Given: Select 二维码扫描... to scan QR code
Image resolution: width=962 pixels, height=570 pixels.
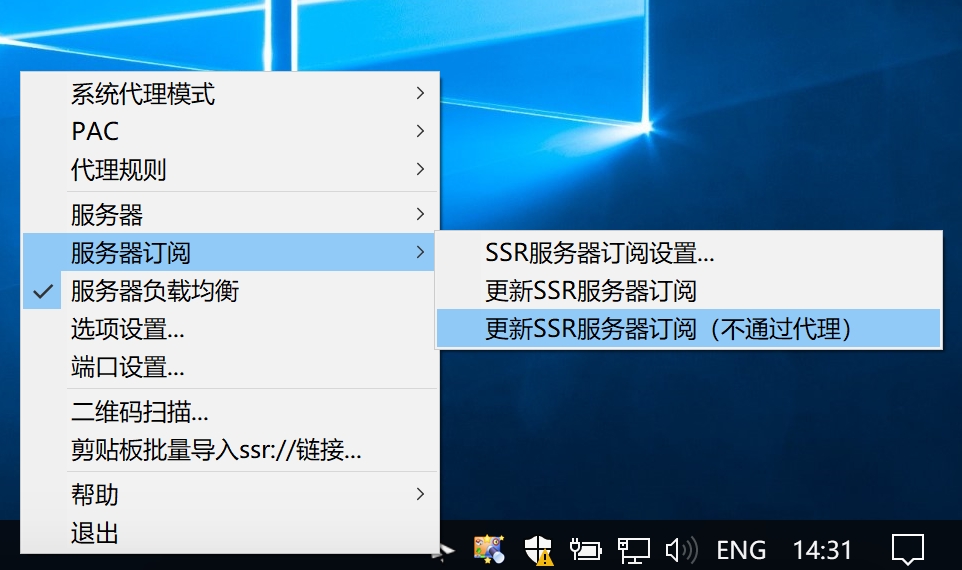Looking at the screenshot, I should coord(139,411).
